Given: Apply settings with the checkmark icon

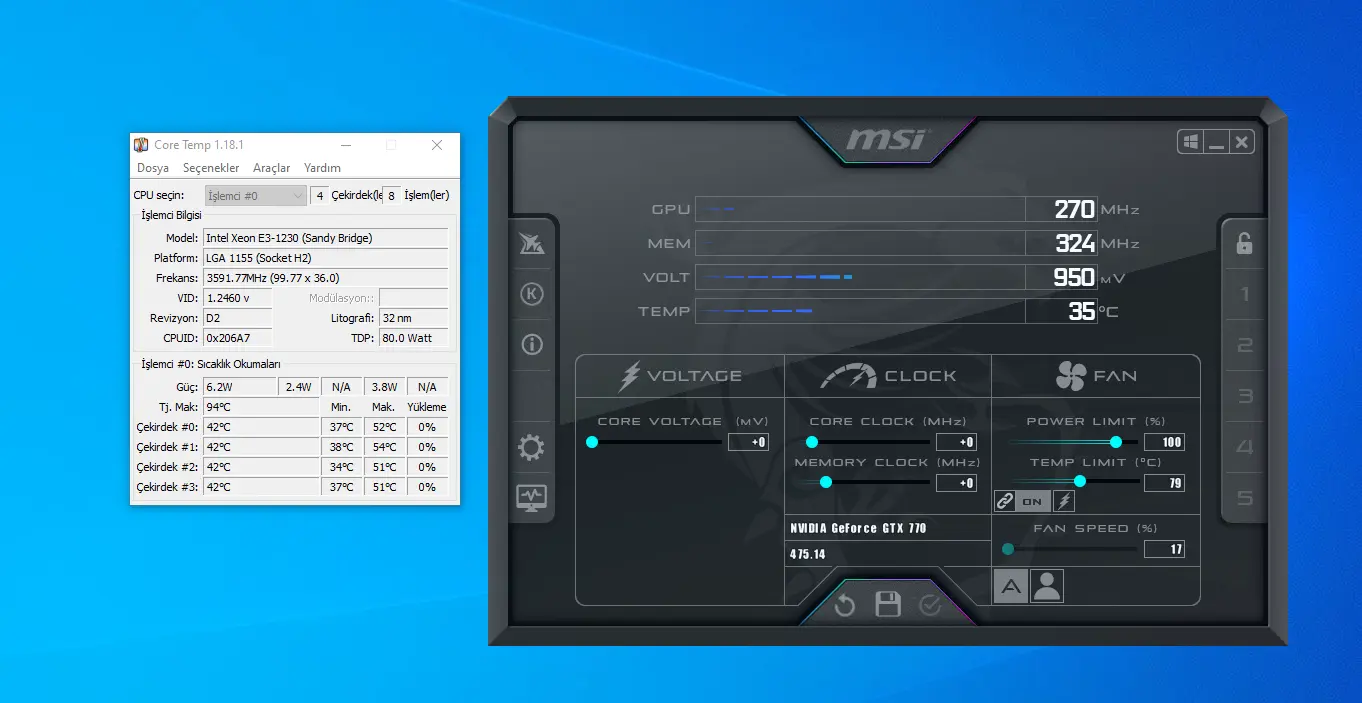Looking at the screenshot, I should tap(930, 605).
